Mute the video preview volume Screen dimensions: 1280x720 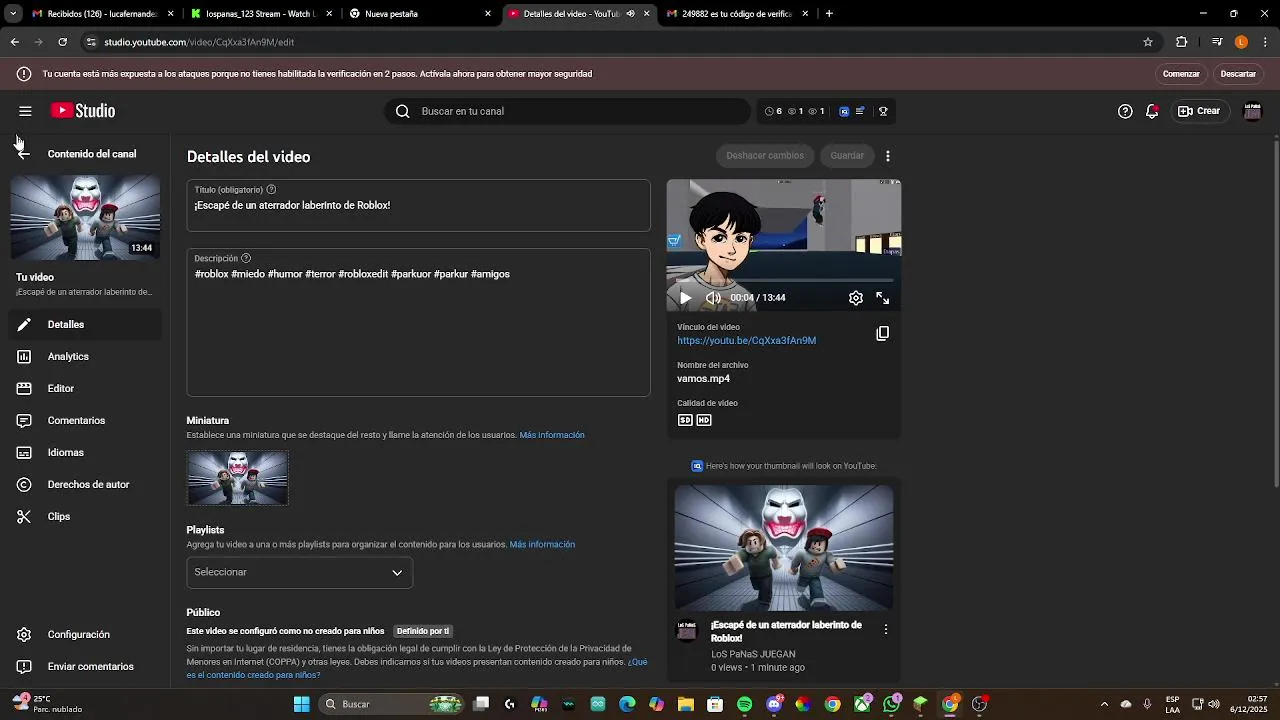(713, 298)
